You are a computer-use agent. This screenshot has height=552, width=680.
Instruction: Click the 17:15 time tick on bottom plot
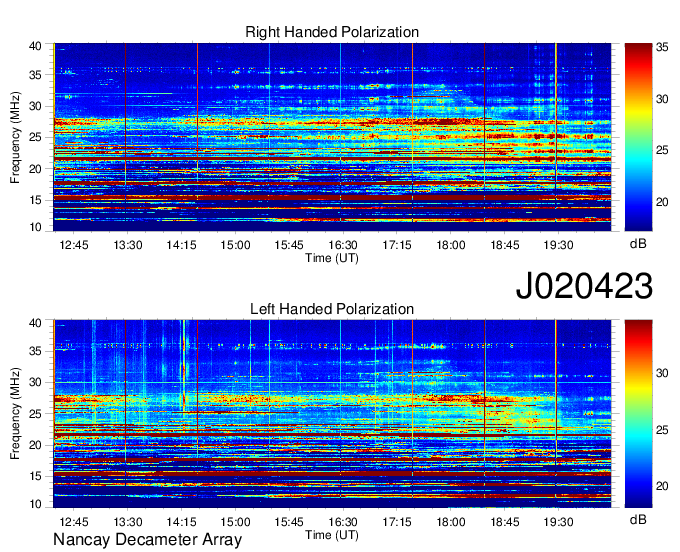pyautogui.click(x=397, y=522)
